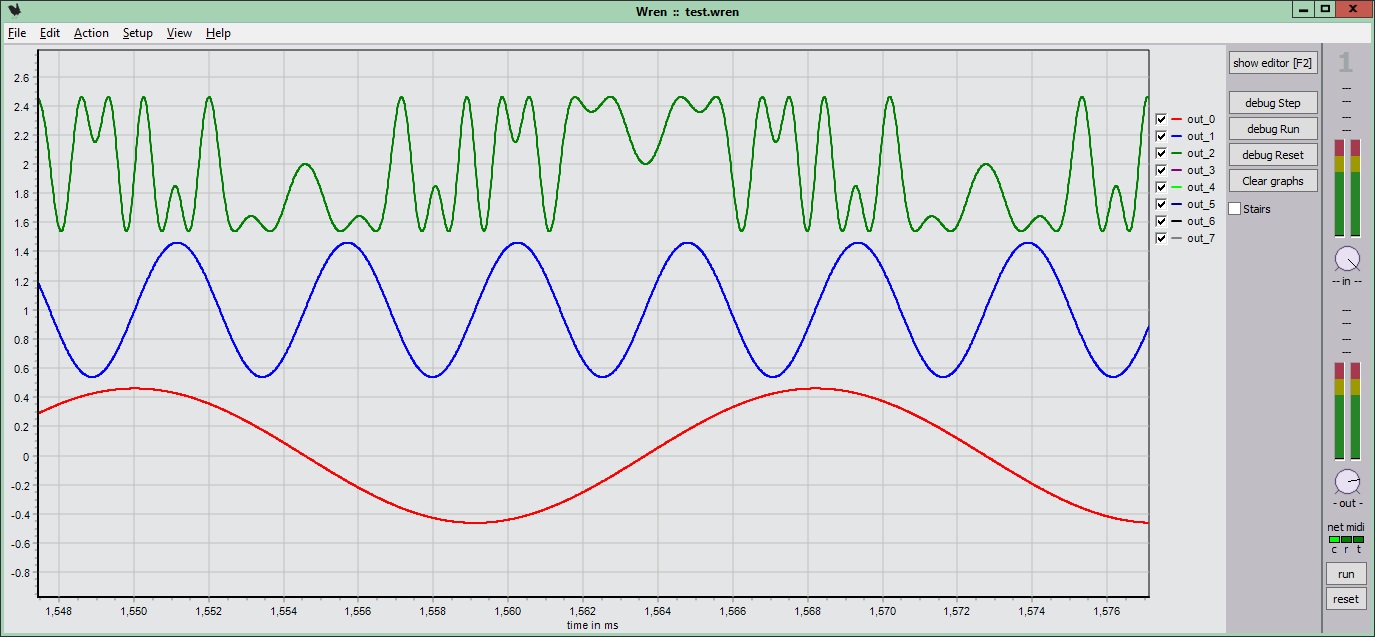
Task: Click the output level knob
Action: [x=1347, y=481]
